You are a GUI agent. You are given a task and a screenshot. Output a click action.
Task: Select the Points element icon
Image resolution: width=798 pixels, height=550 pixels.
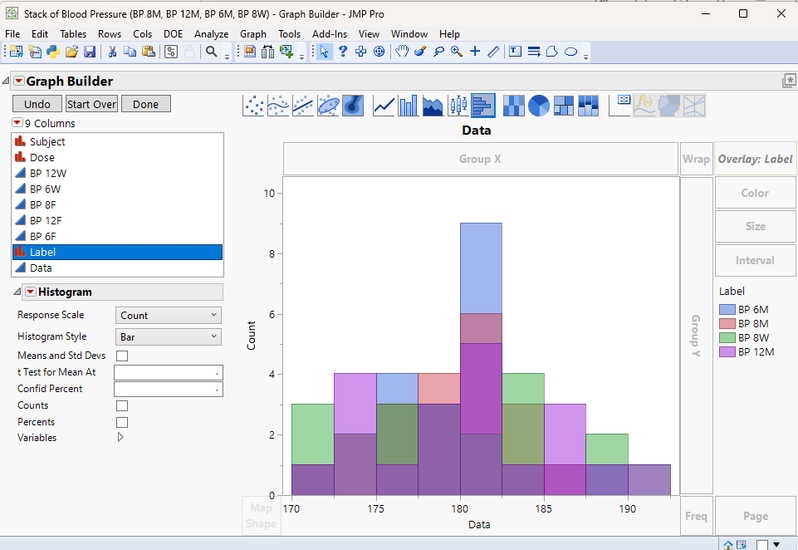coord(253,106)
